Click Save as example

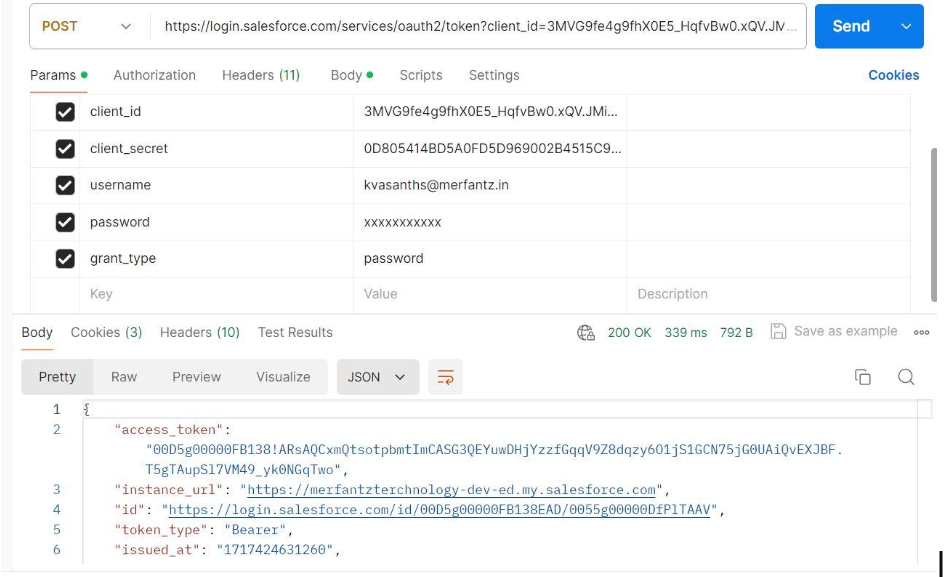(x=845, y=332)
